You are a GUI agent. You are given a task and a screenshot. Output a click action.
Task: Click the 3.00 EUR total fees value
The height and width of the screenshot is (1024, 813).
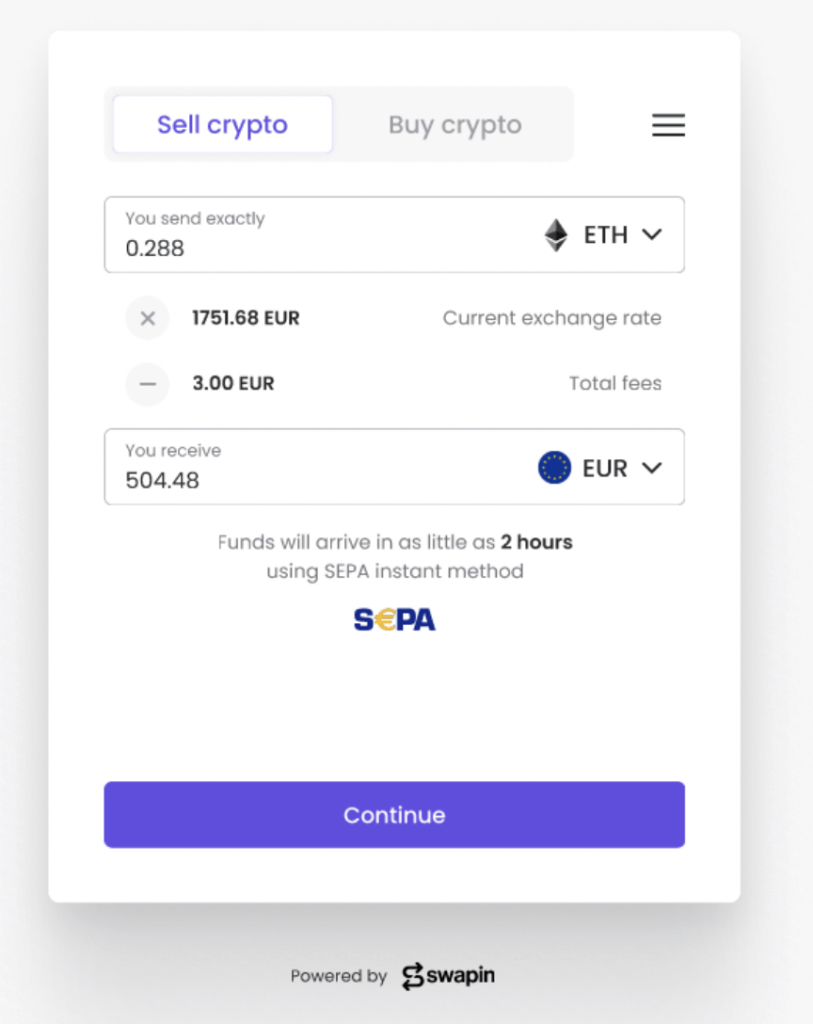pos(233,383)
